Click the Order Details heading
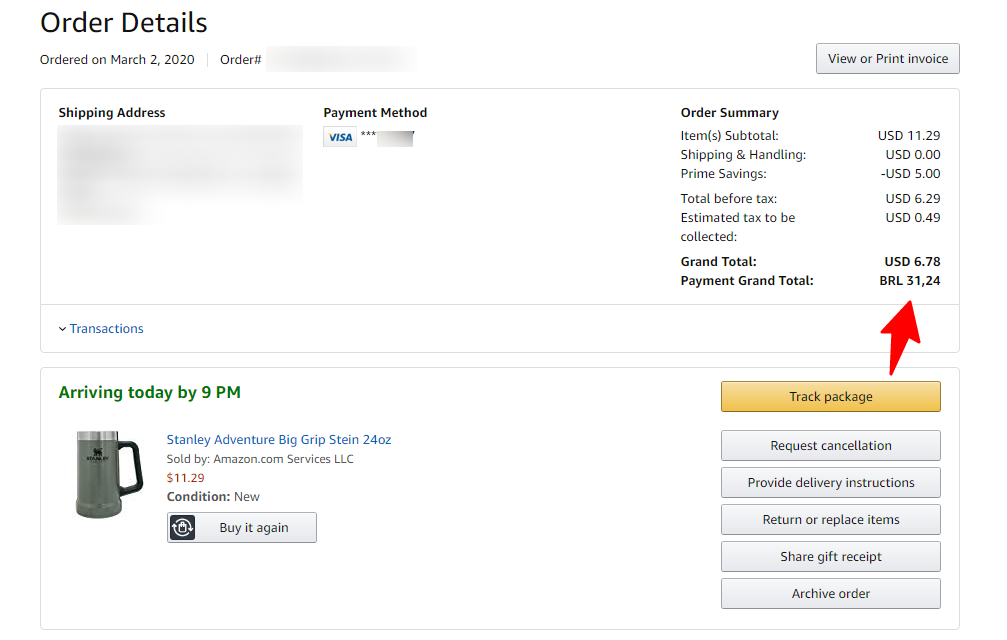Viewport: 1007px width, 640px height. click(x=124, y=22)
